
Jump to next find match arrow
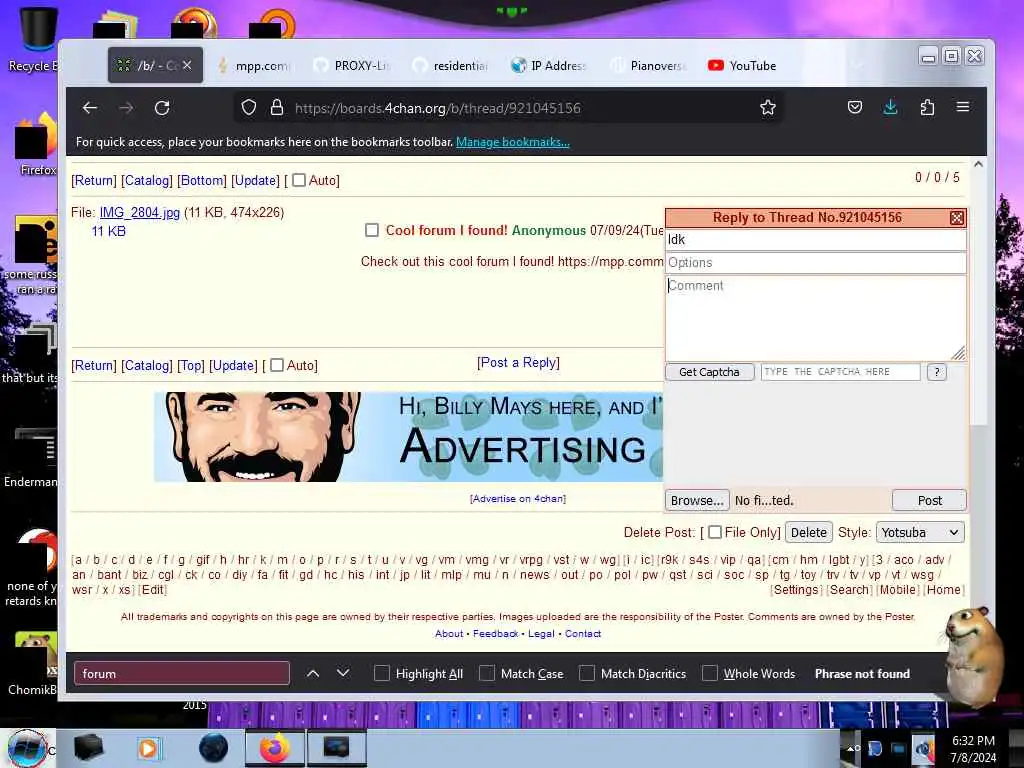[343, 673]
